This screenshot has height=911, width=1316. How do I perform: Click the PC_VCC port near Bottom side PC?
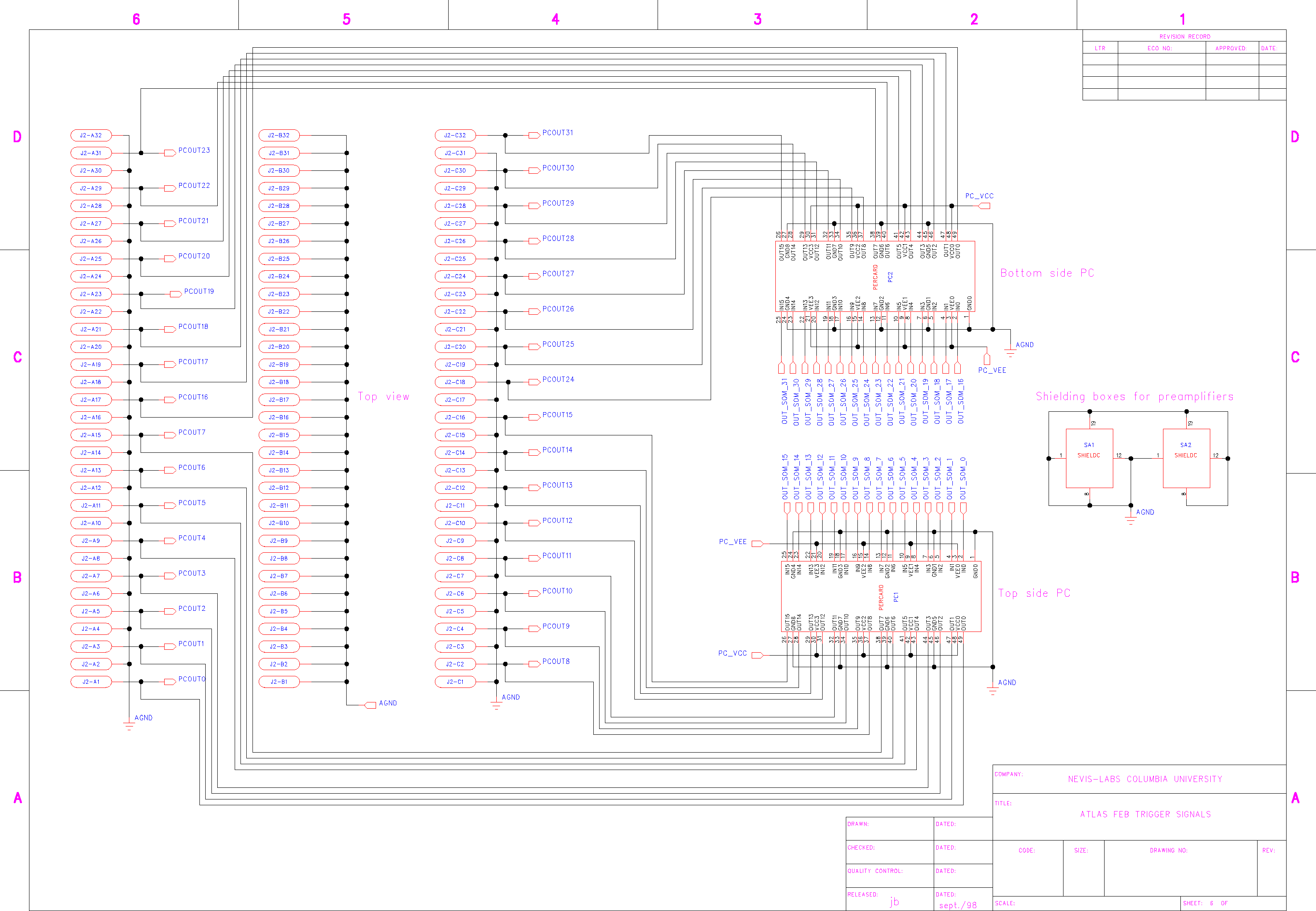click(x=984, y=206)
